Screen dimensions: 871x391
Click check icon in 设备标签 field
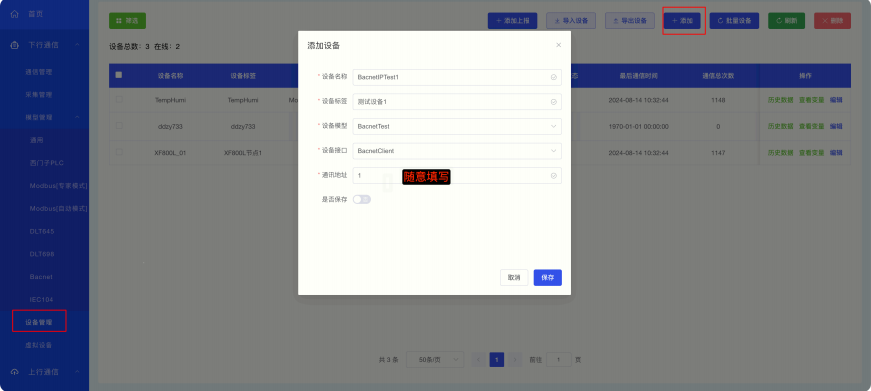coord(553,102)
